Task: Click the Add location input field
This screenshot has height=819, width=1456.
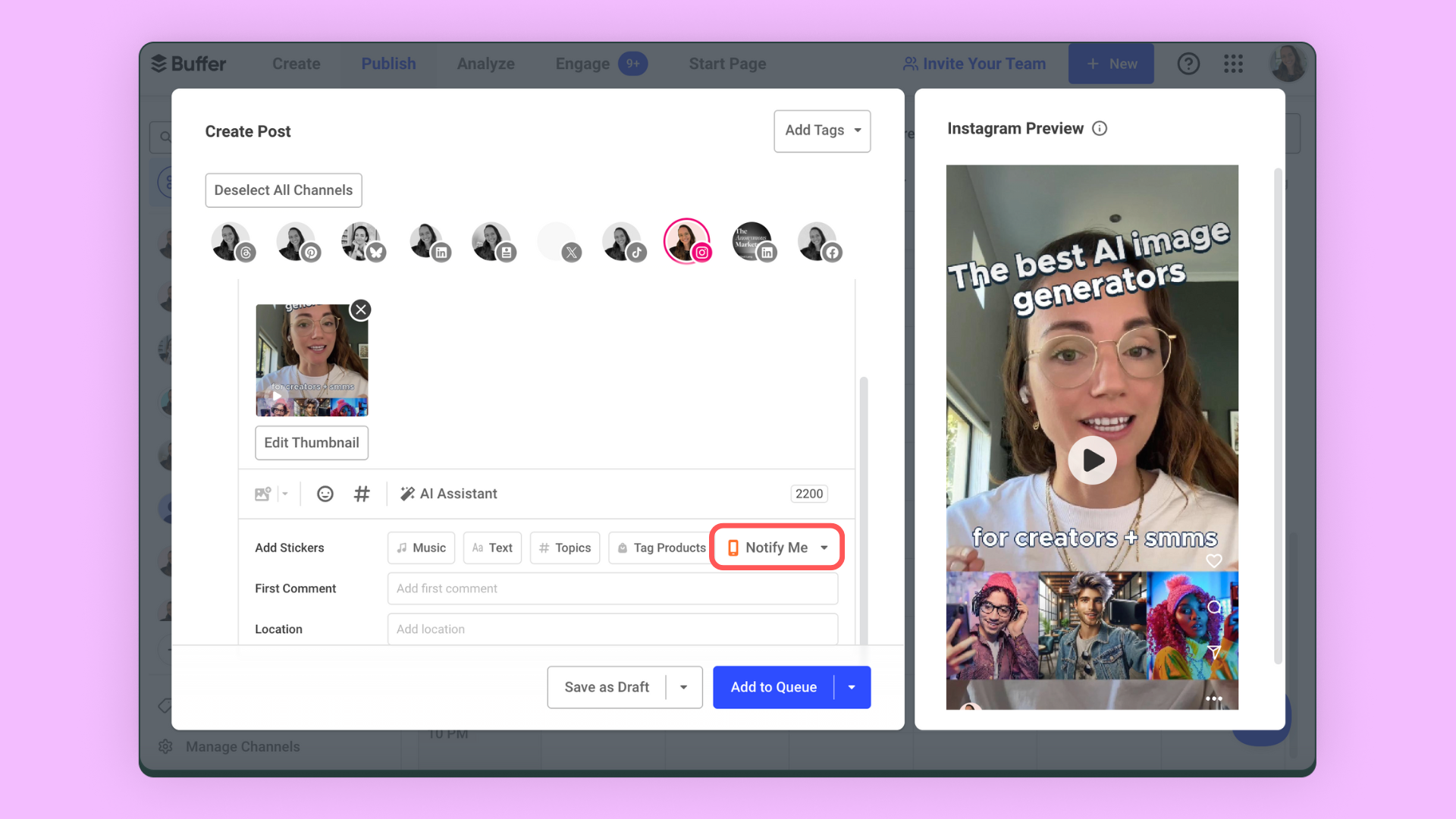Action: pyautogui.click(x=611, y=628)
